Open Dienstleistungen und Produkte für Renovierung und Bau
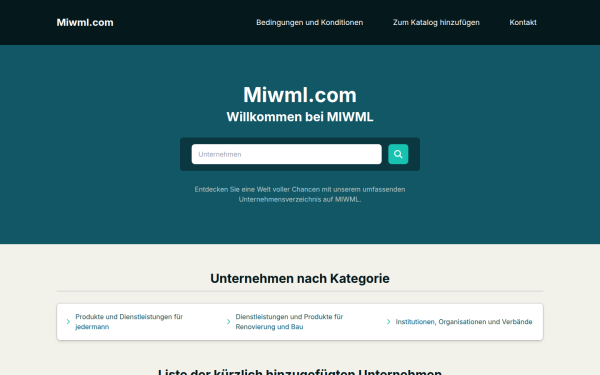The height and width of the screenshot is (375, 600). click(x=289, y=322)
